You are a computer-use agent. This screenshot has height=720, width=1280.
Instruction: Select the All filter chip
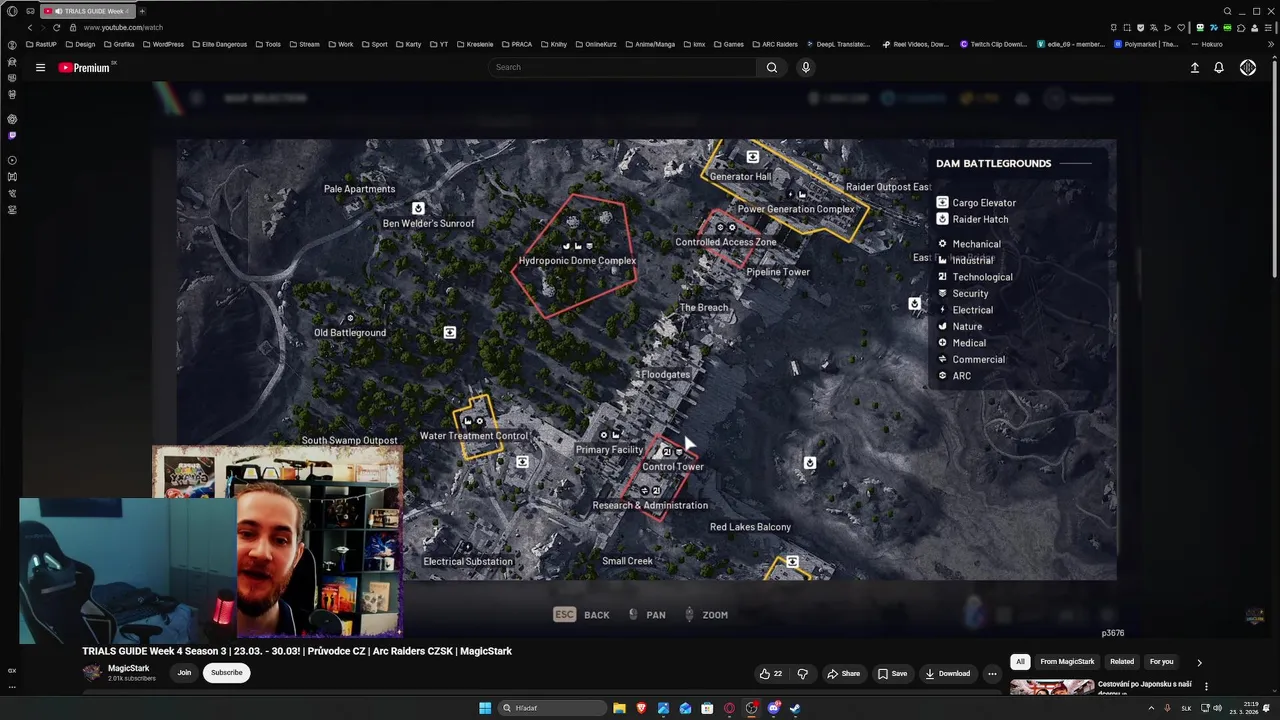1020,662
